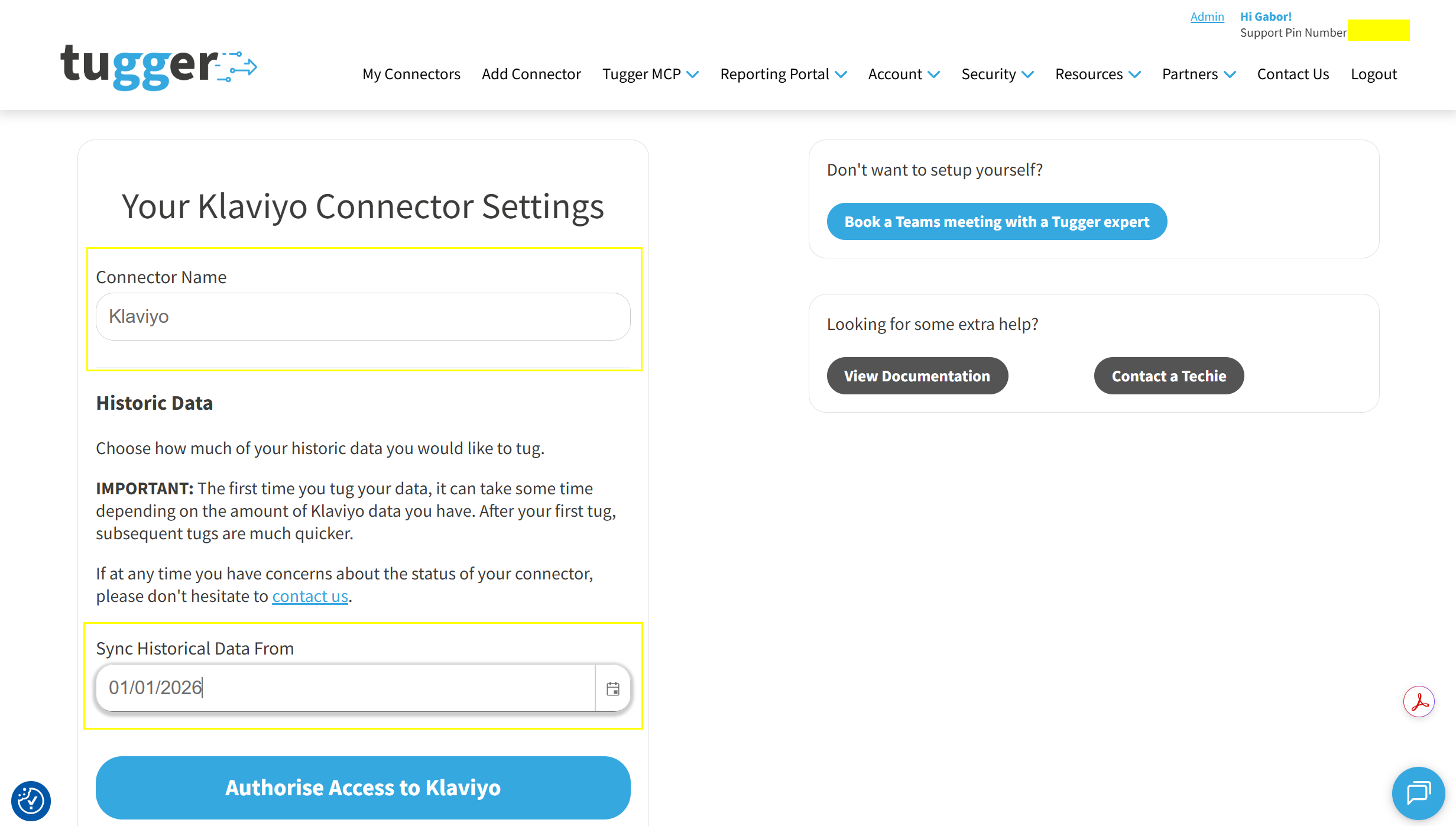1456x826 pixels.
Task: Click 'Looking for some extra help?' text
Action: (932, 324)
